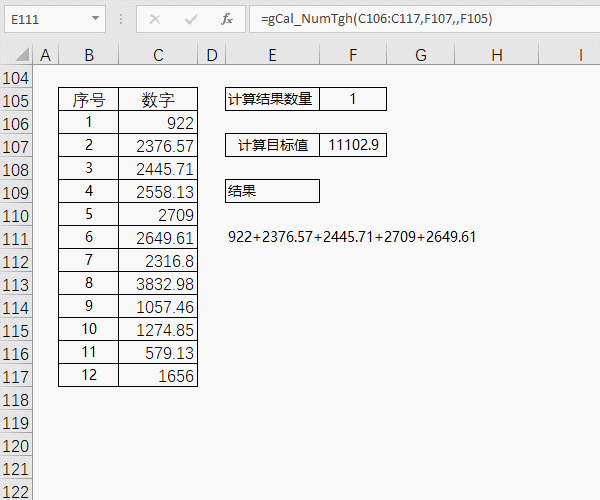Select column F header
Image resolution: width=600 pixels, height=500 pixels.
click(353, 55)
